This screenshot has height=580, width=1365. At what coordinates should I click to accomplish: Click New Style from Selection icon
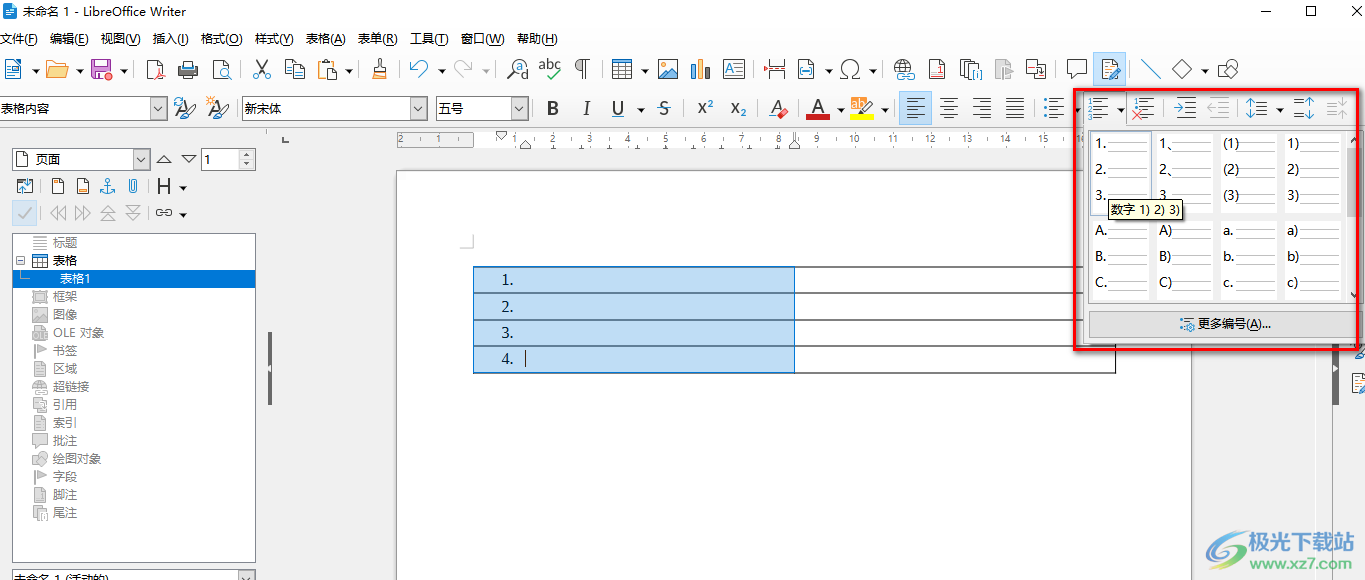(x=216, y=108)
